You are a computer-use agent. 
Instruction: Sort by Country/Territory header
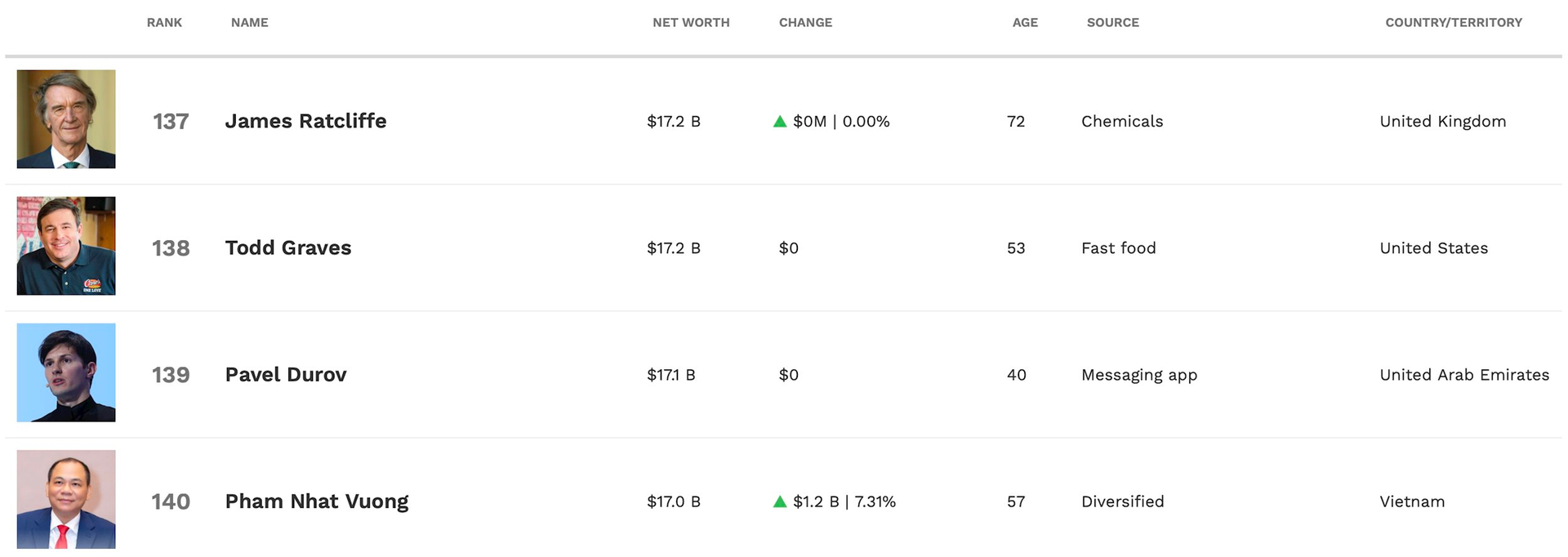1454,23
